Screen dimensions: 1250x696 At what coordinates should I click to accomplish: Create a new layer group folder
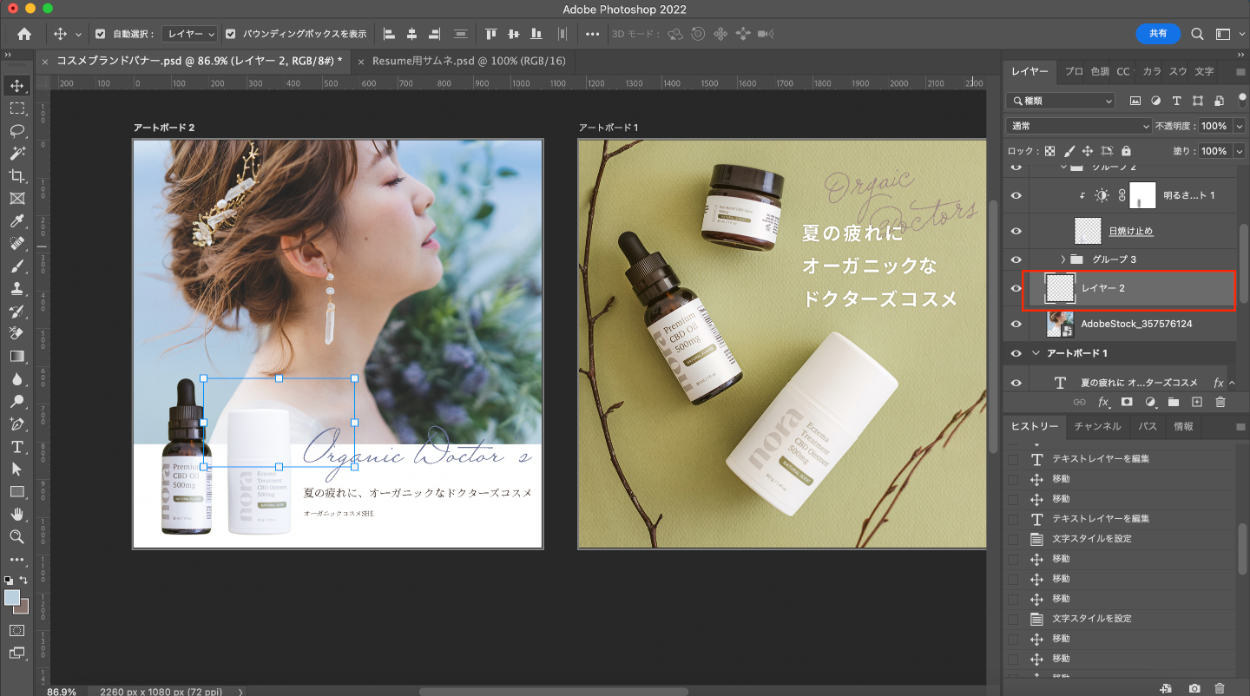coord(1173,402)
